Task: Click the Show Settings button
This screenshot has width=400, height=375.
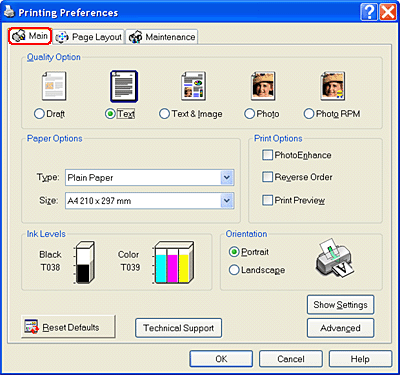Action: [340, 305]
